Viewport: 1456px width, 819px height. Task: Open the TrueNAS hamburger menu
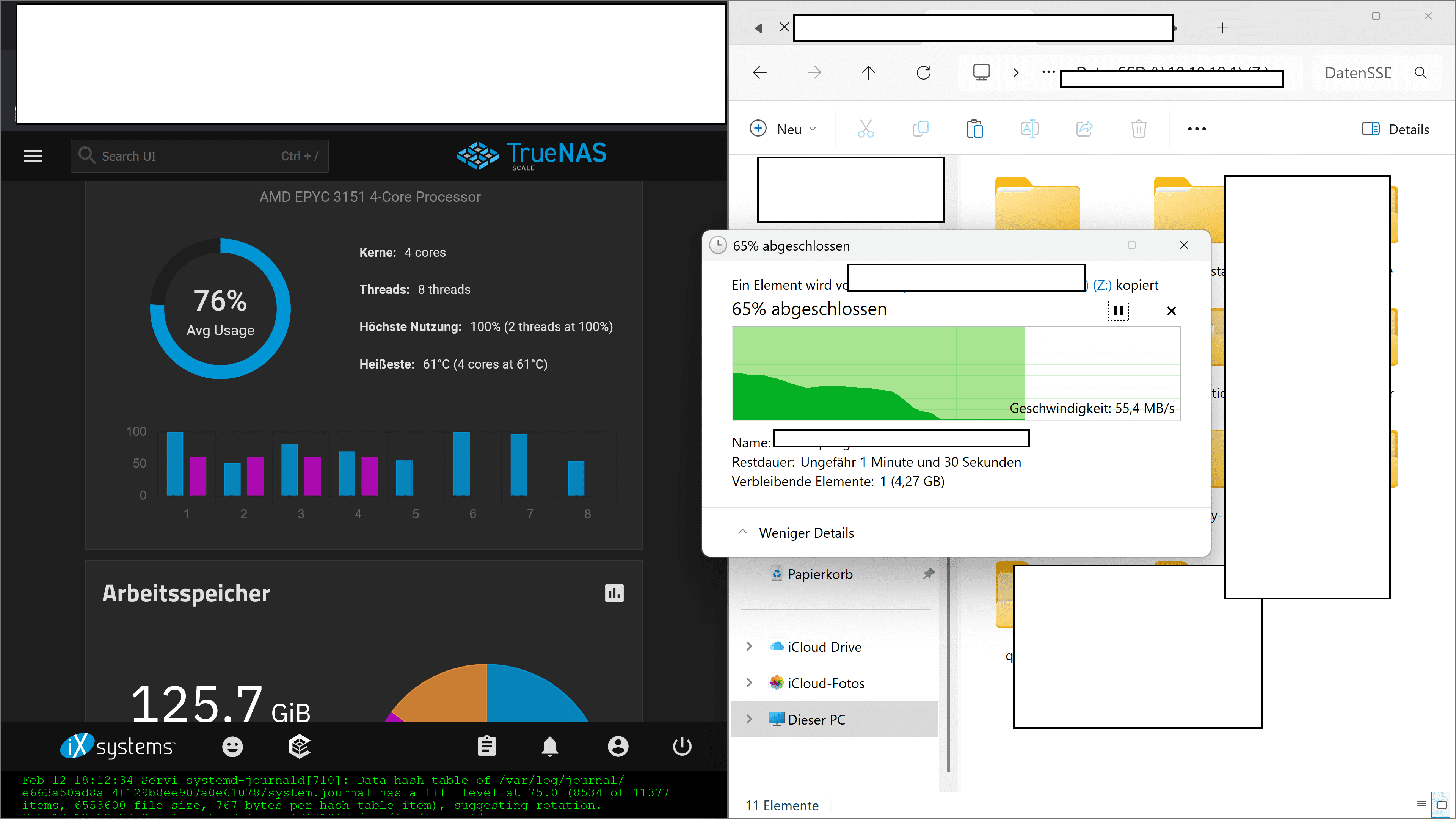click(33, 156)
